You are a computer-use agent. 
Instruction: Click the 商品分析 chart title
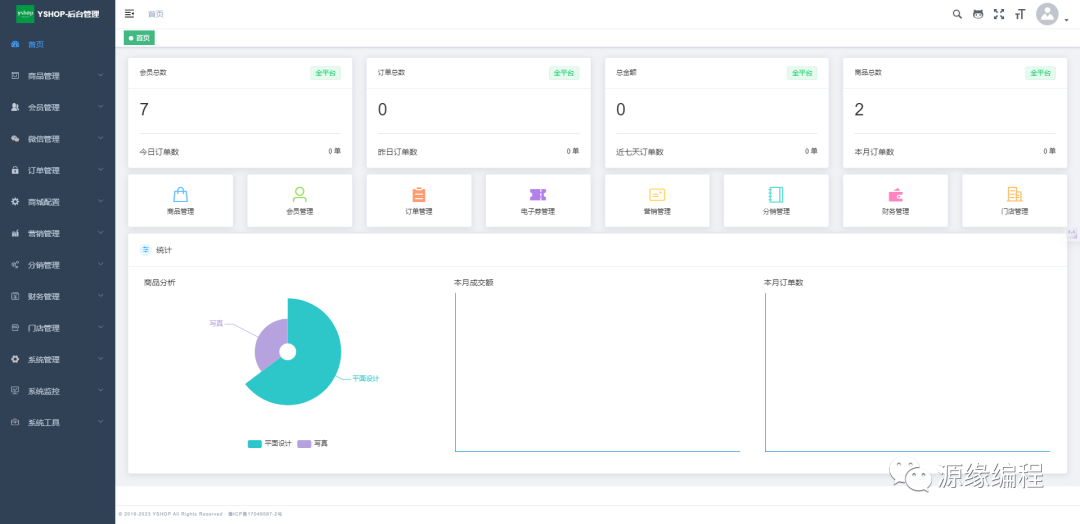[x=160, y=282]
